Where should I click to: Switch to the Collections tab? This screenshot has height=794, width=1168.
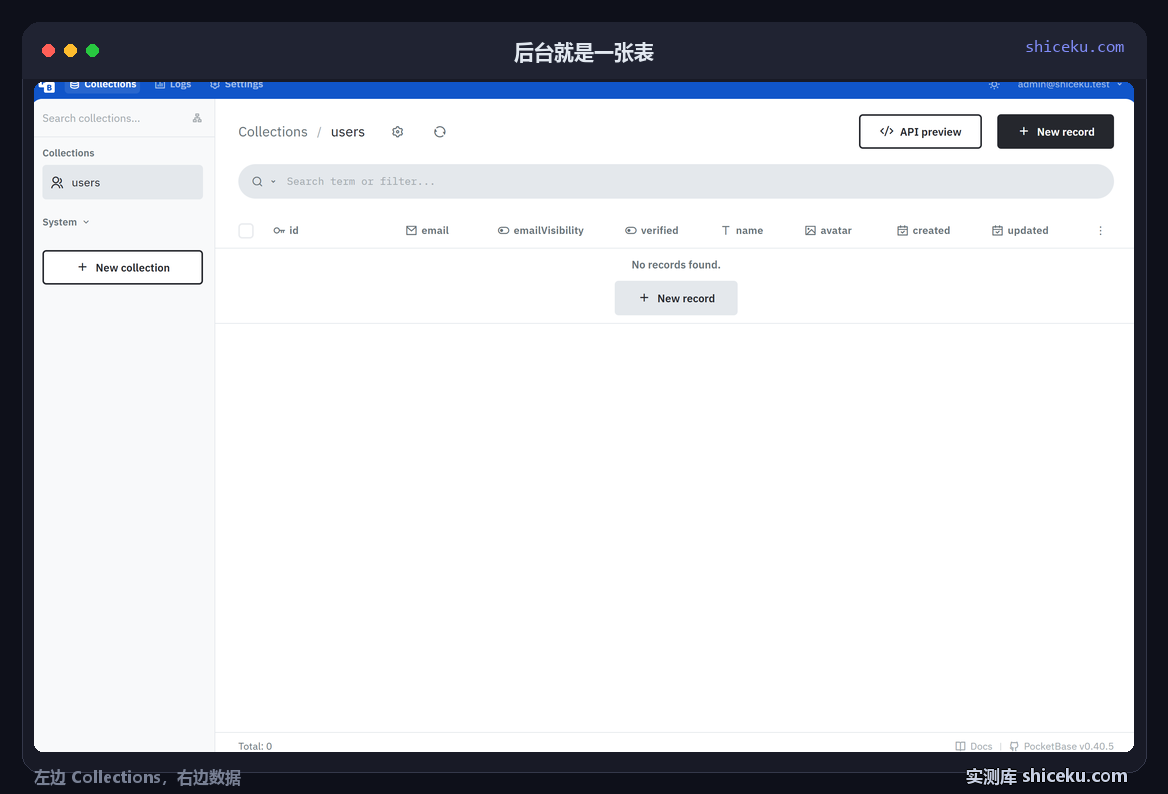103,85
